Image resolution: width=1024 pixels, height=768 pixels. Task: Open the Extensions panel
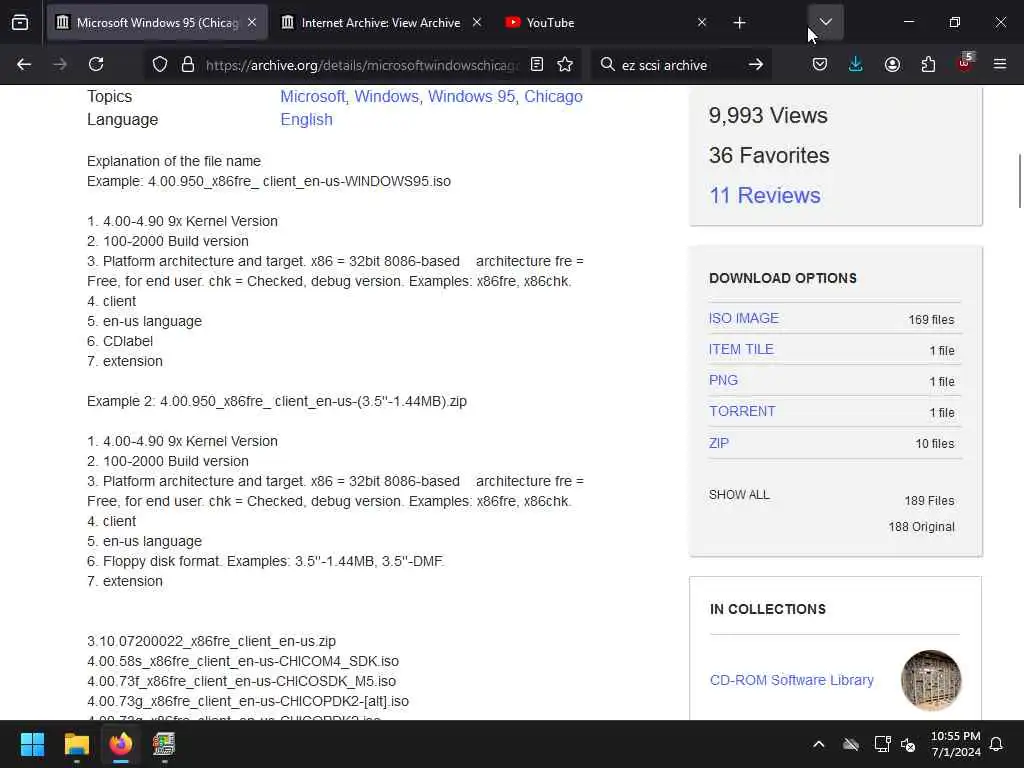(928, 64)
